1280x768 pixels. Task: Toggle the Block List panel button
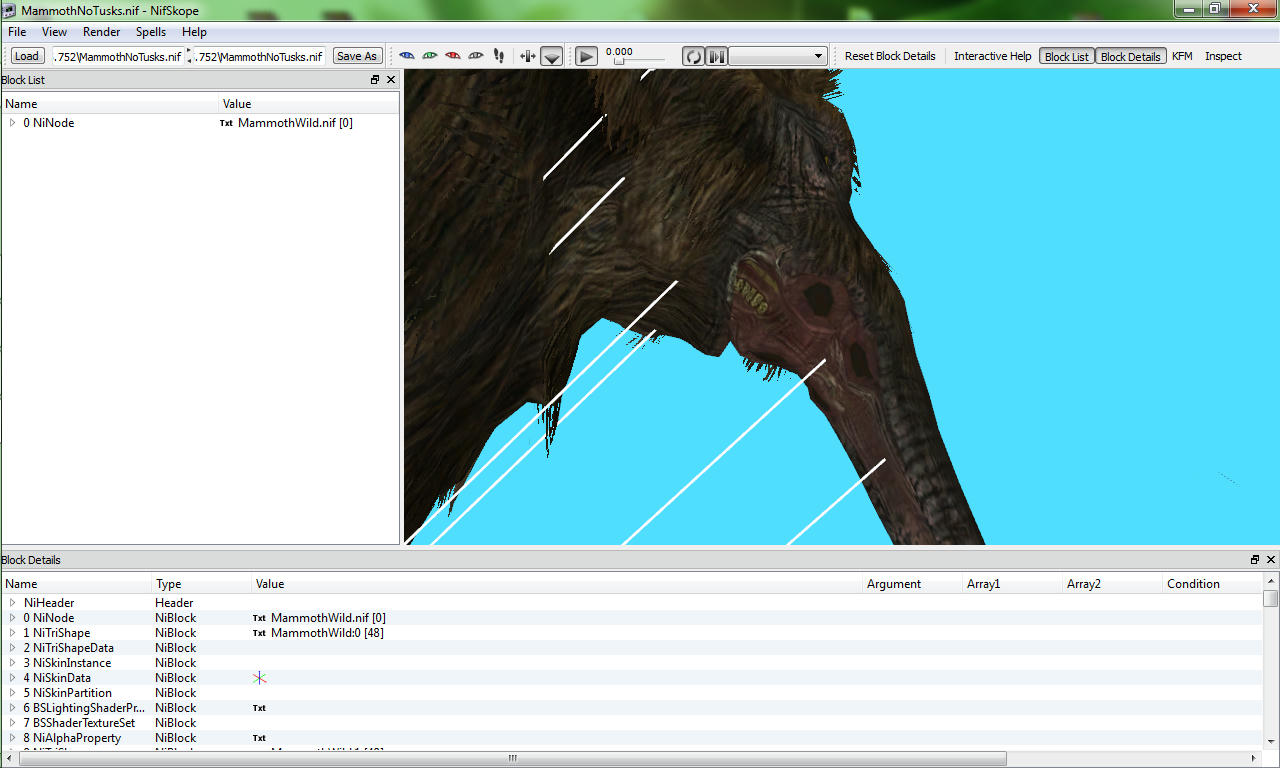1067,57
